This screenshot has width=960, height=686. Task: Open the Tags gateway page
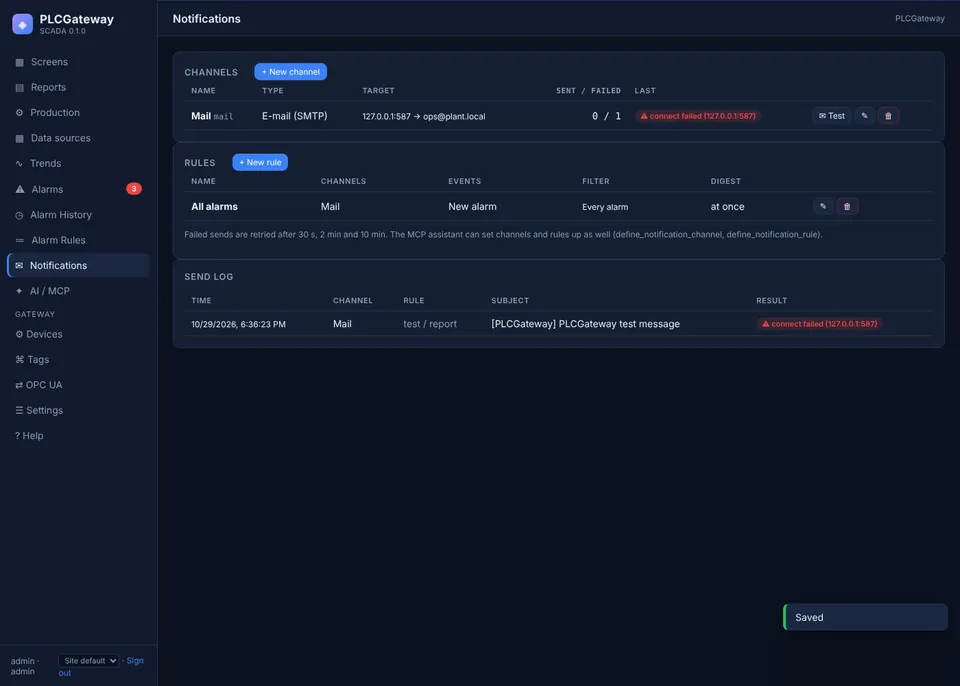pos(78,360)
